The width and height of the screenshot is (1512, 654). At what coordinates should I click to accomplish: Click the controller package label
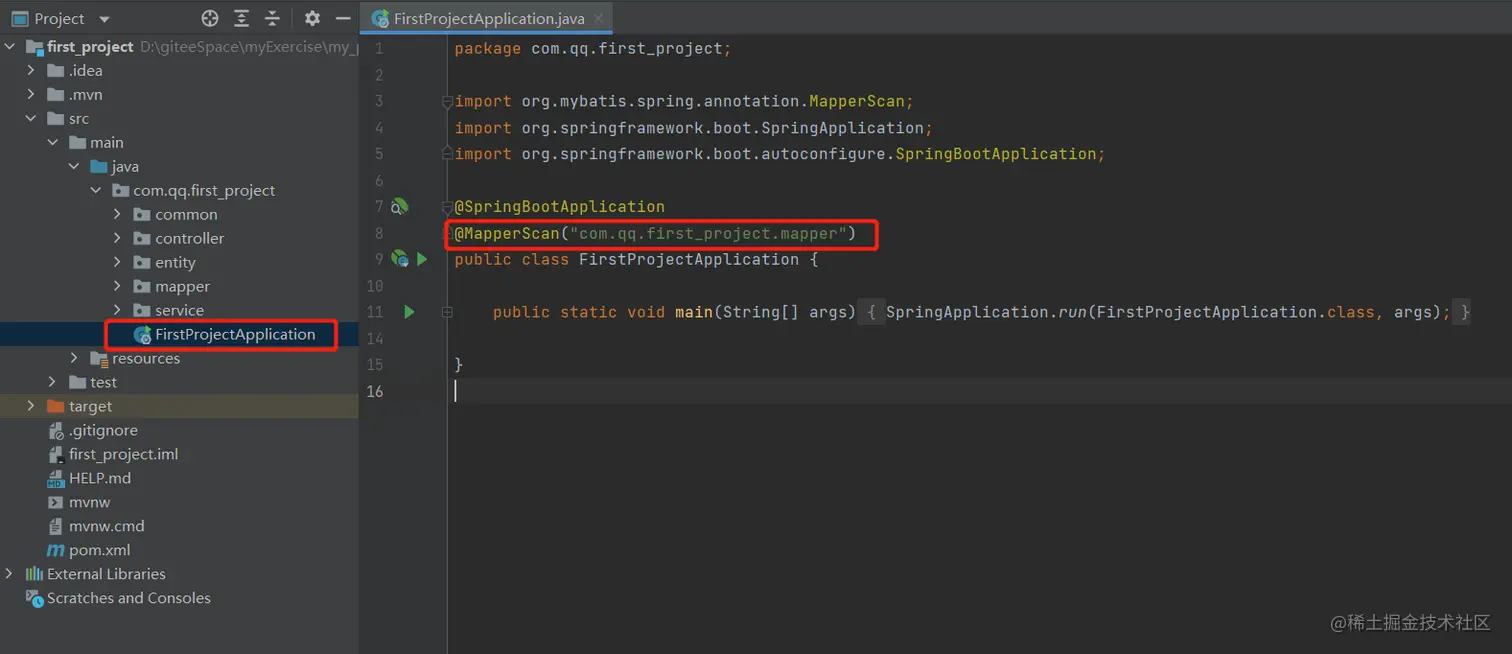190,238
